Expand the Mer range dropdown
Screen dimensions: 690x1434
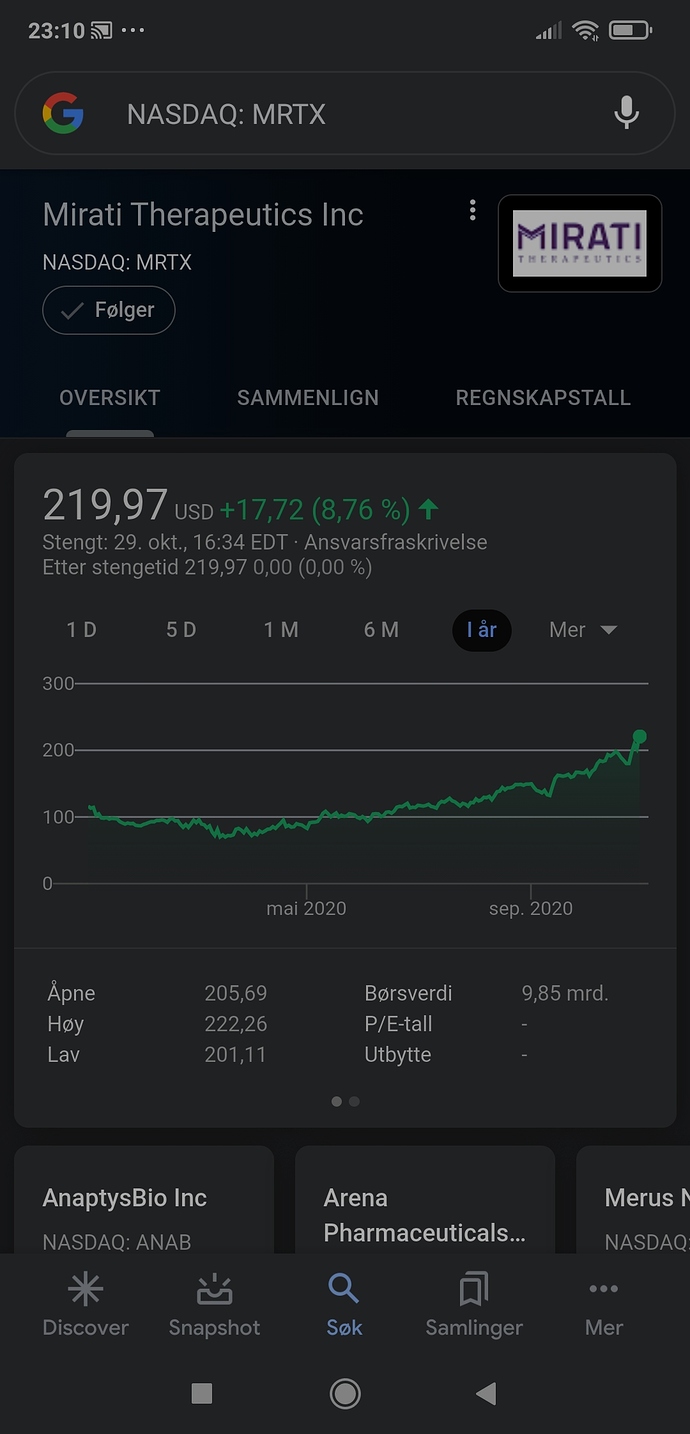(x=583, y=630)
